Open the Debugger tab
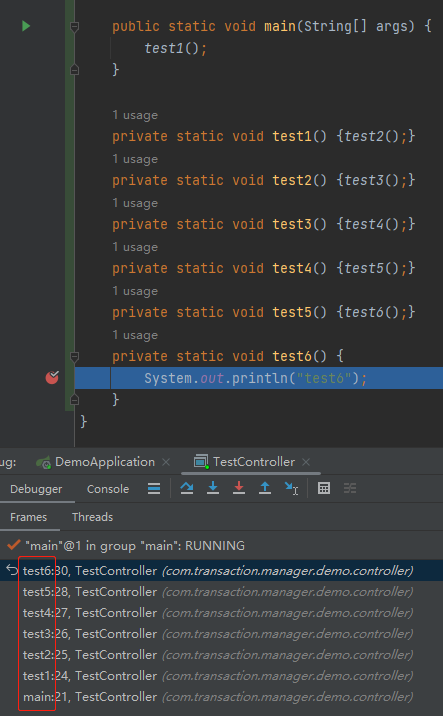 click(36, 489)
